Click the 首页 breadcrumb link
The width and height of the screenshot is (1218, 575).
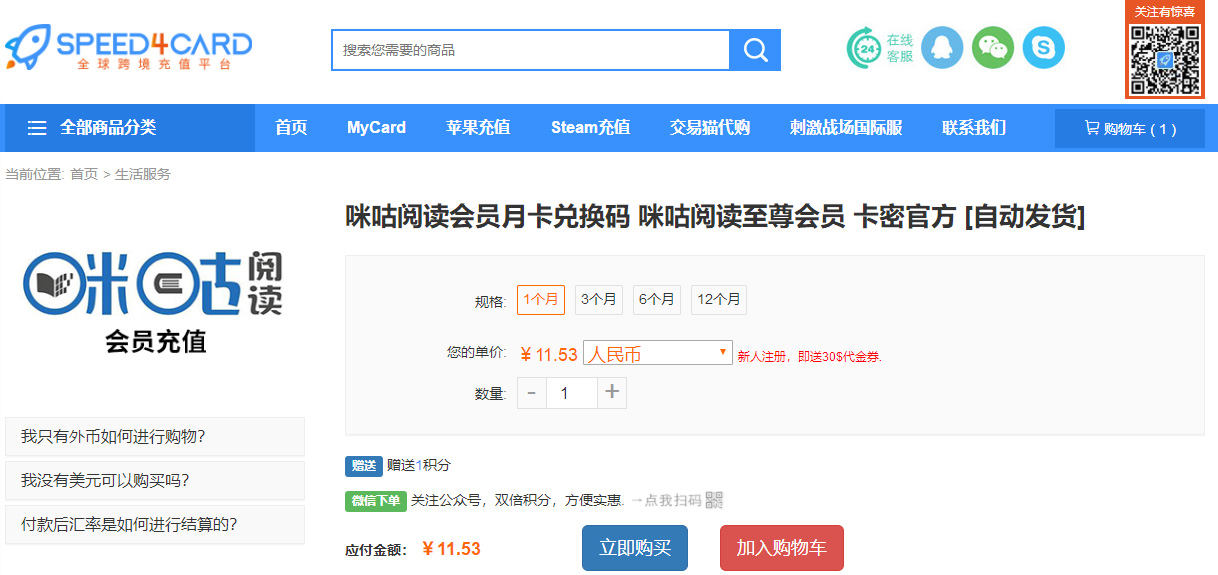[84, 174]
